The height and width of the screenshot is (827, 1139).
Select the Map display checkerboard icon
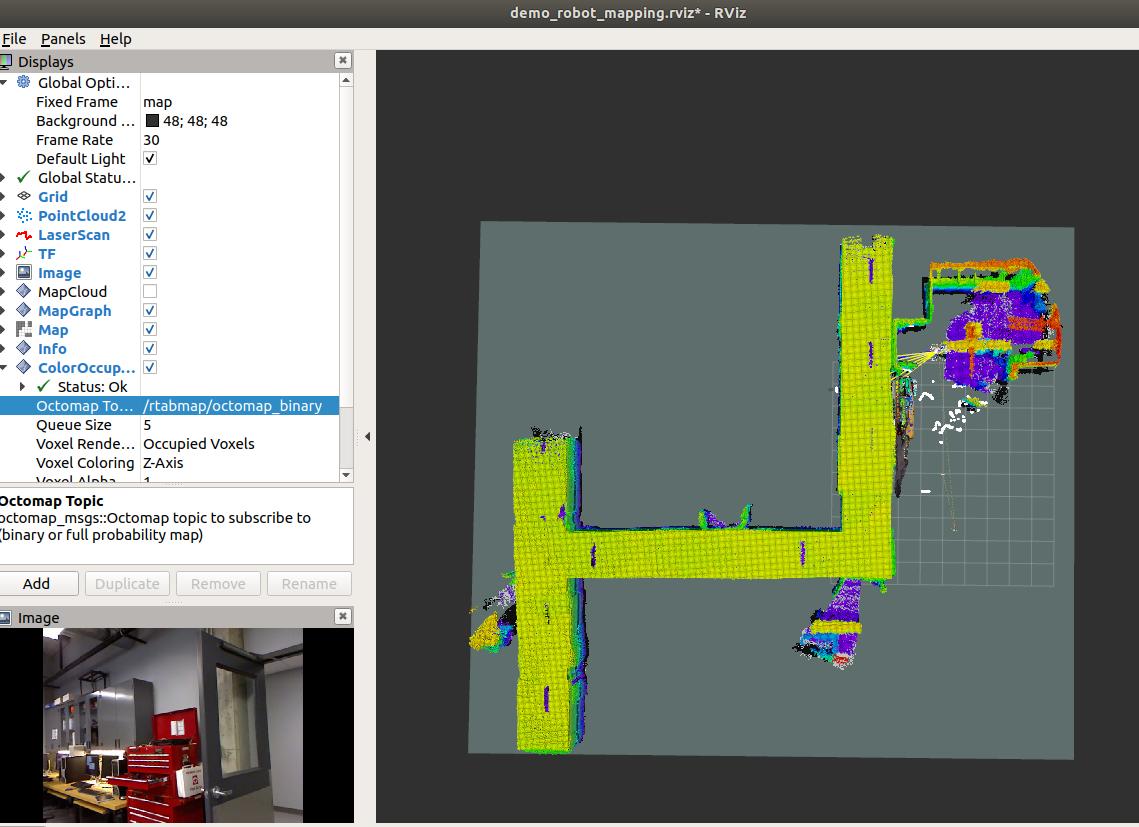pos(24,330)
